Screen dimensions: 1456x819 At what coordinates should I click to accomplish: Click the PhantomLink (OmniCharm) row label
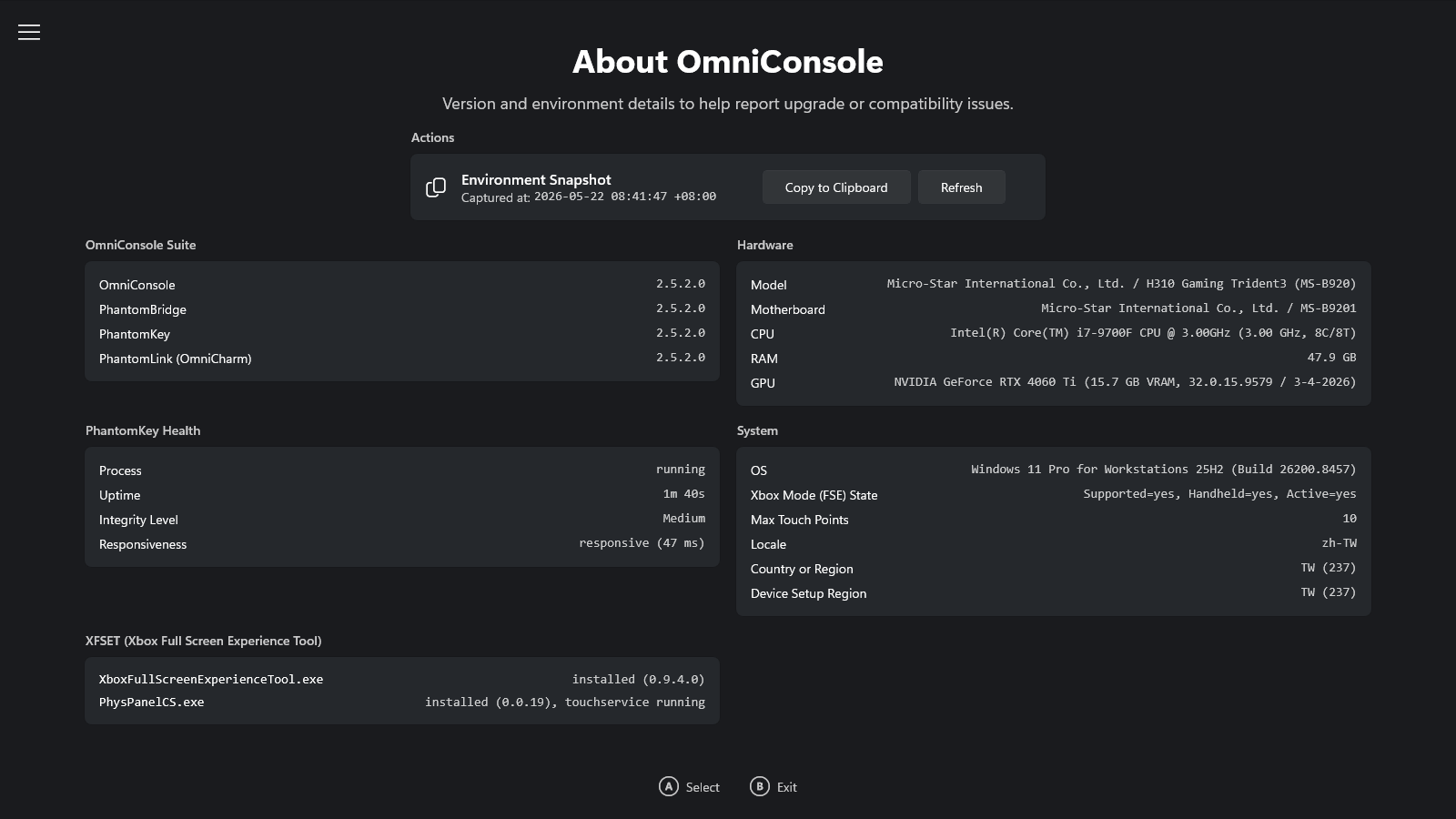[176, 359]
